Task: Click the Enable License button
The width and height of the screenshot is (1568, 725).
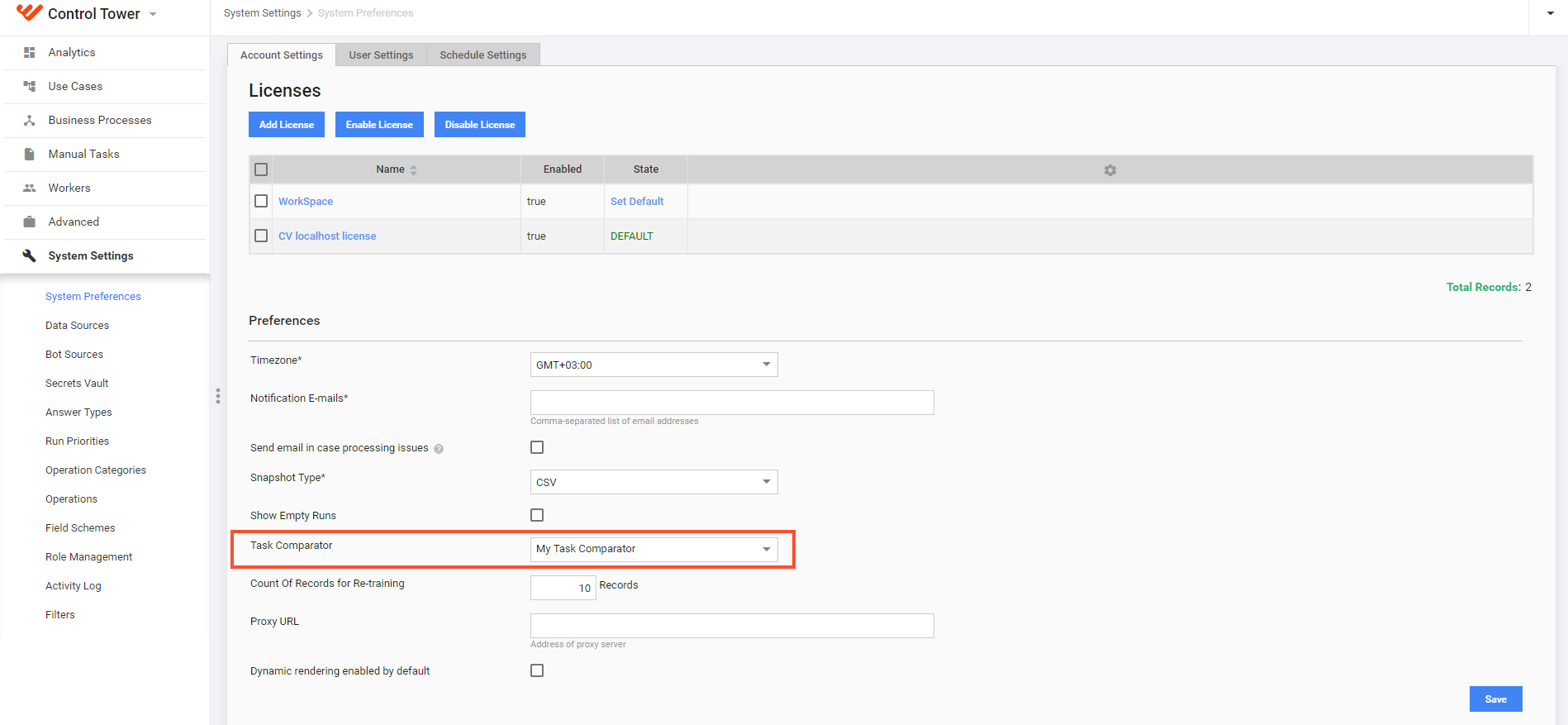Action: tap(379, 125)
